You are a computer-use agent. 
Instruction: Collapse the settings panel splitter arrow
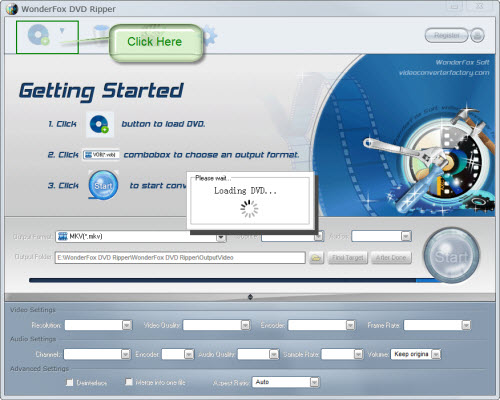tap(250, 297)
